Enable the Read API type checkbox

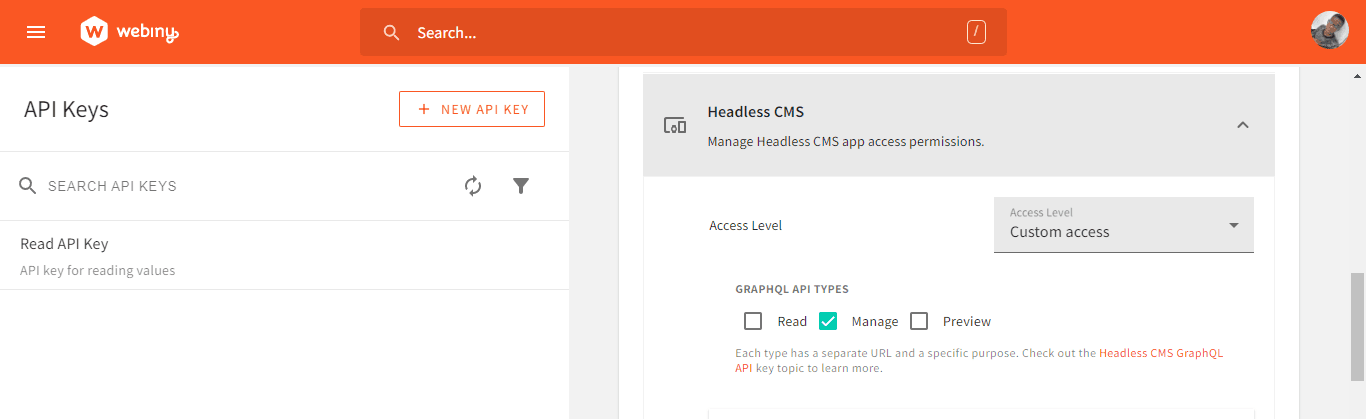(753, 321)
